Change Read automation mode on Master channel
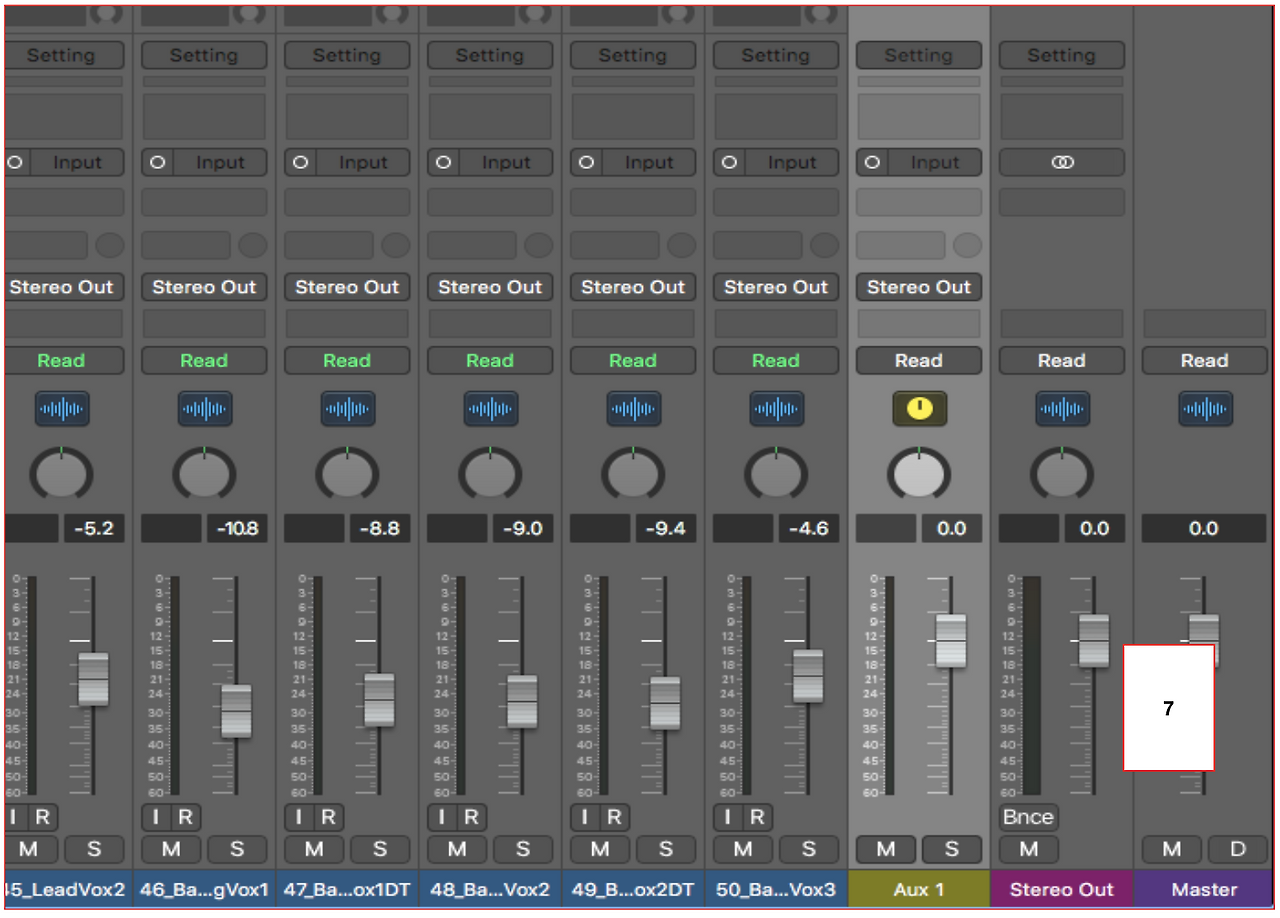 pyautogui.click(x=1205, y=361)
